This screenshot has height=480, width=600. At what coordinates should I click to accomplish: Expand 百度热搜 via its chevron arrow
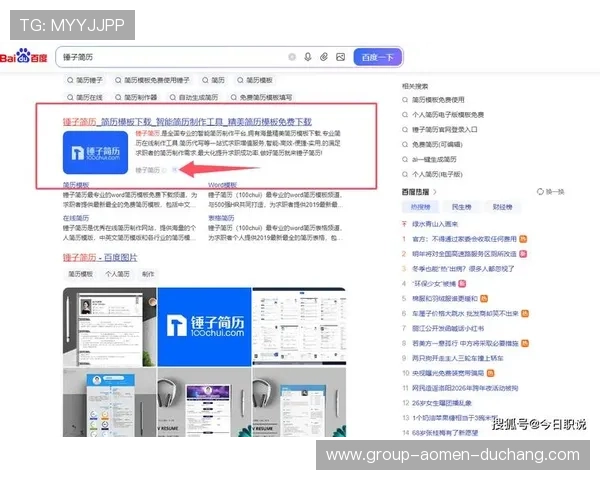(x=435, y=192)
